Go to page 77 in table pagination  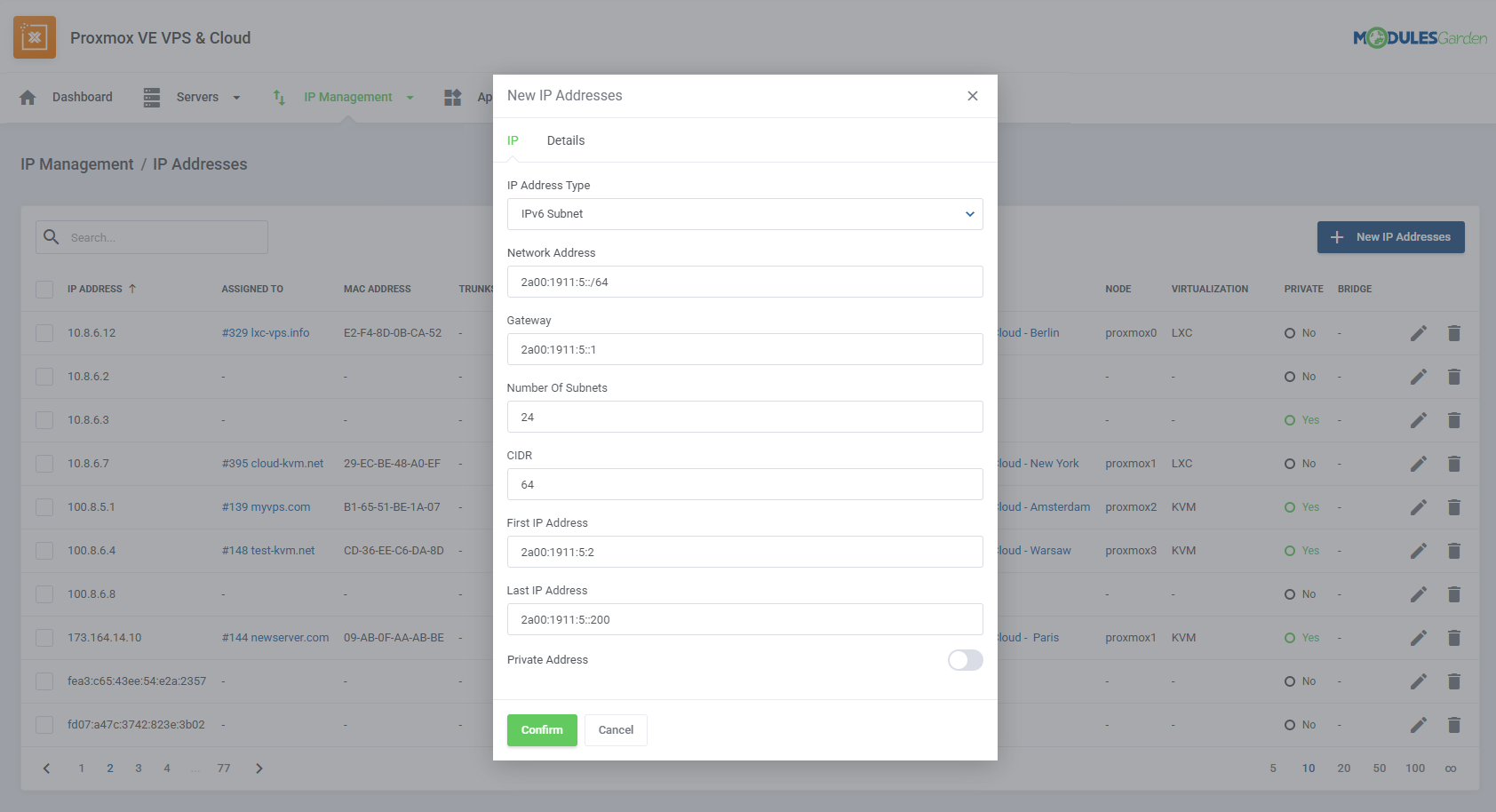coord(223,768)
